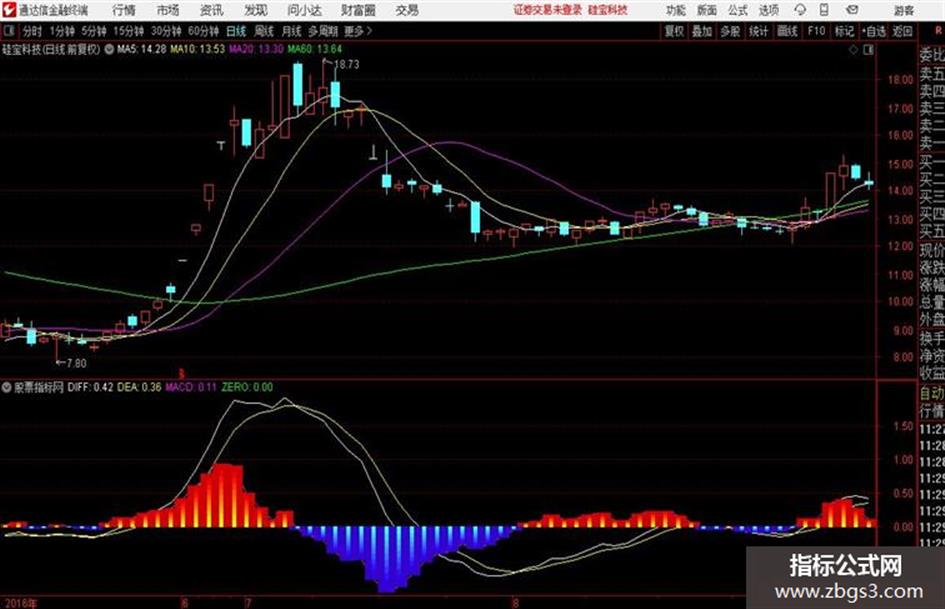Open the 交易 menu

tap(407, 10)
